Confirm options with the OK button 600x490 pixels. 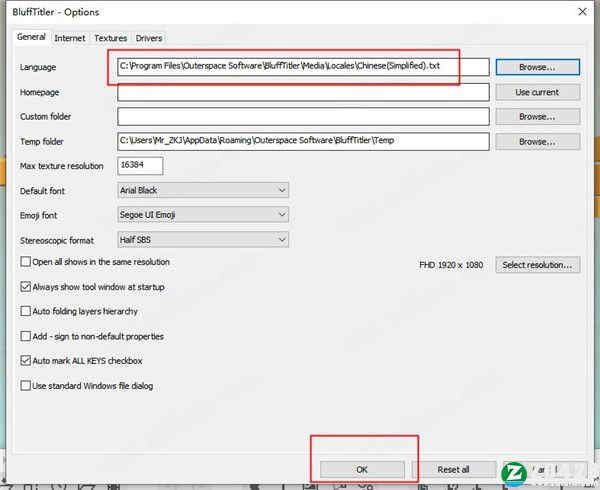pos(362,469)
